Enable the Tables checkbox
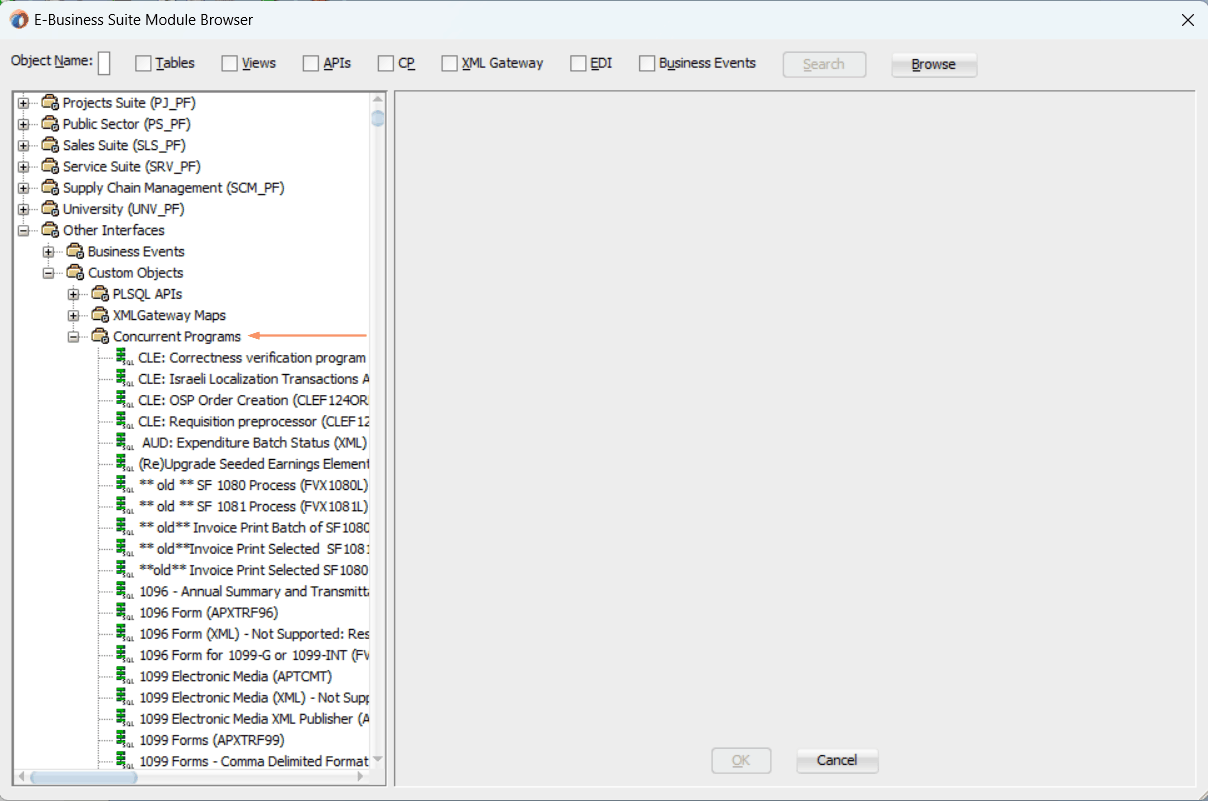Screen dimensions: 1208x801 coord(143,63)
